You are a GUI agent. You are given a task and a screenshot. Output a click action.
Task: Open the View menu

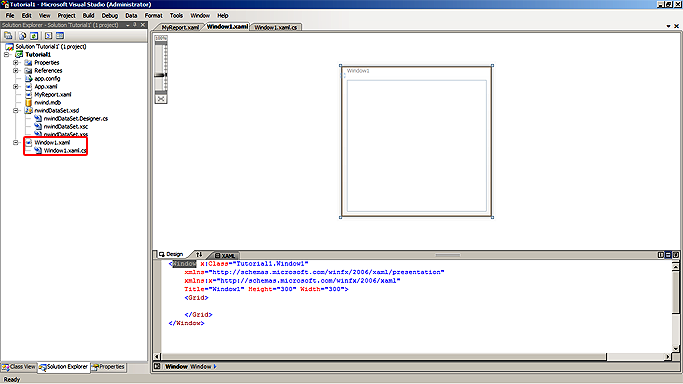tap(44, 16)
